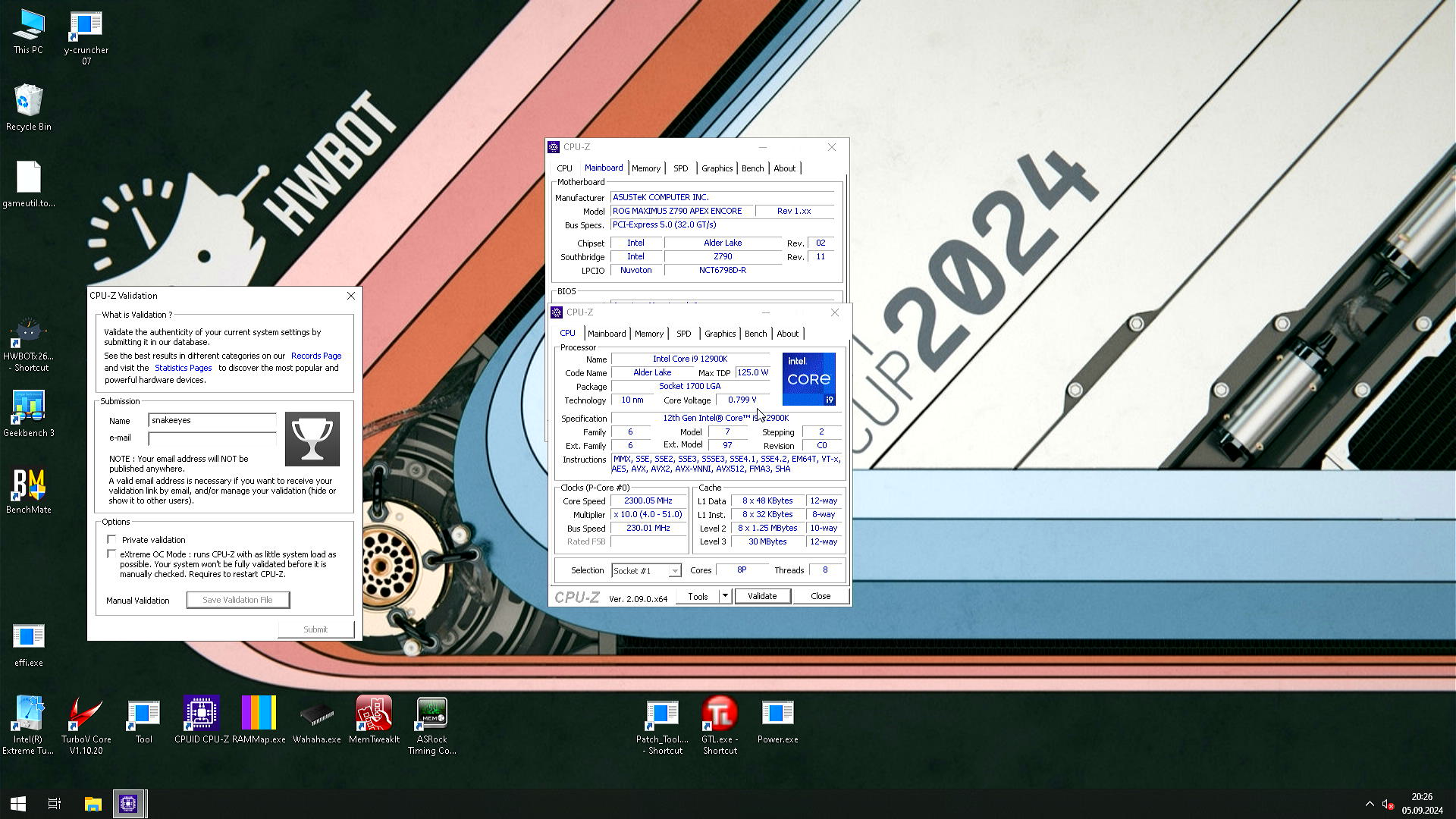1456x819 pixels.
Task: Select ASUSTeK COMPUTER INC. manufacturer text
Action: point(661,197)
